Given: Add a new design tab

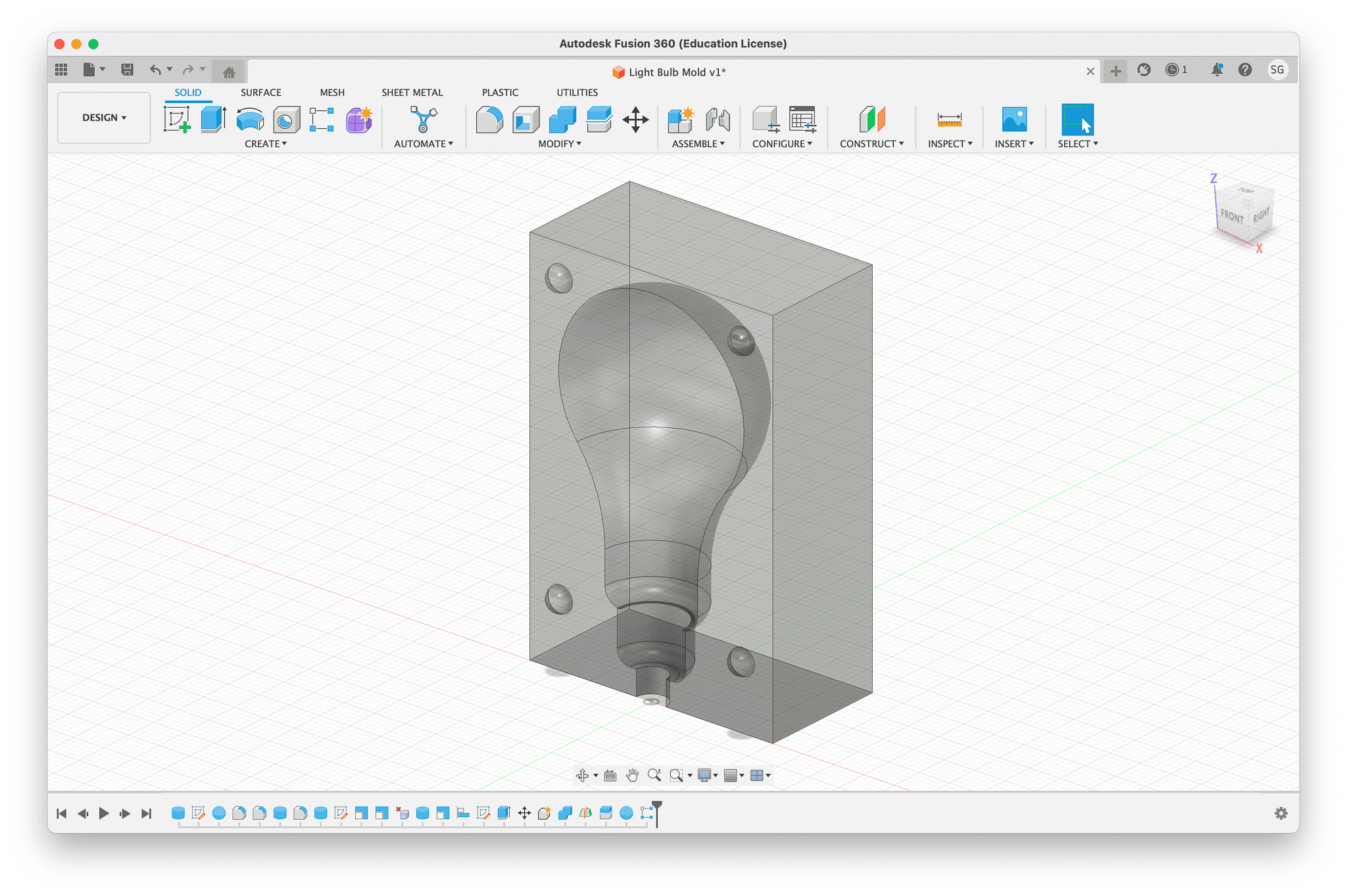Looking at the screenshot, I should [x=1115, y=70].
